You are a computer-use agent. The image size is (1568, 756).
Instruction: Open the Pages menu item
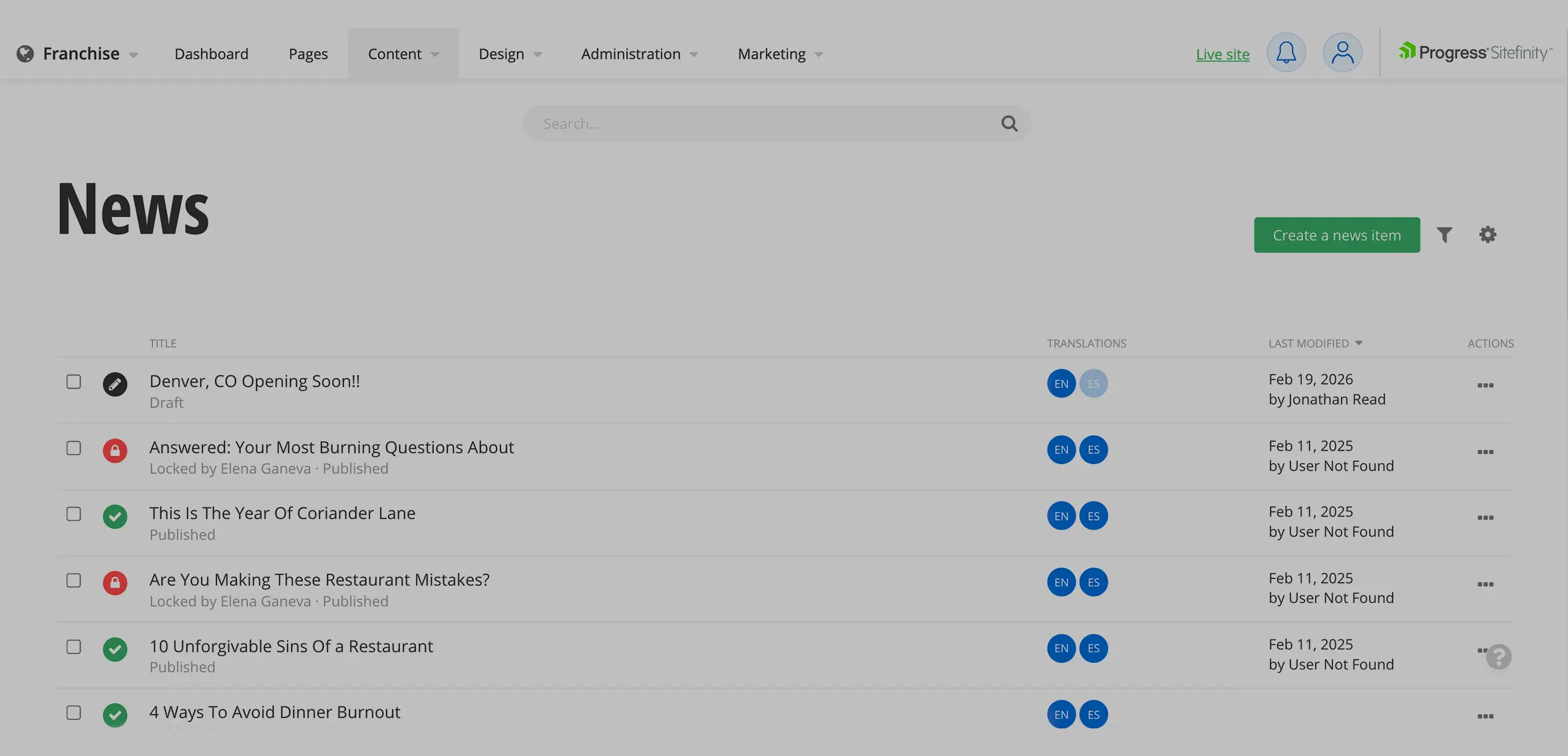pyautogui.click(x=308, y=54)
